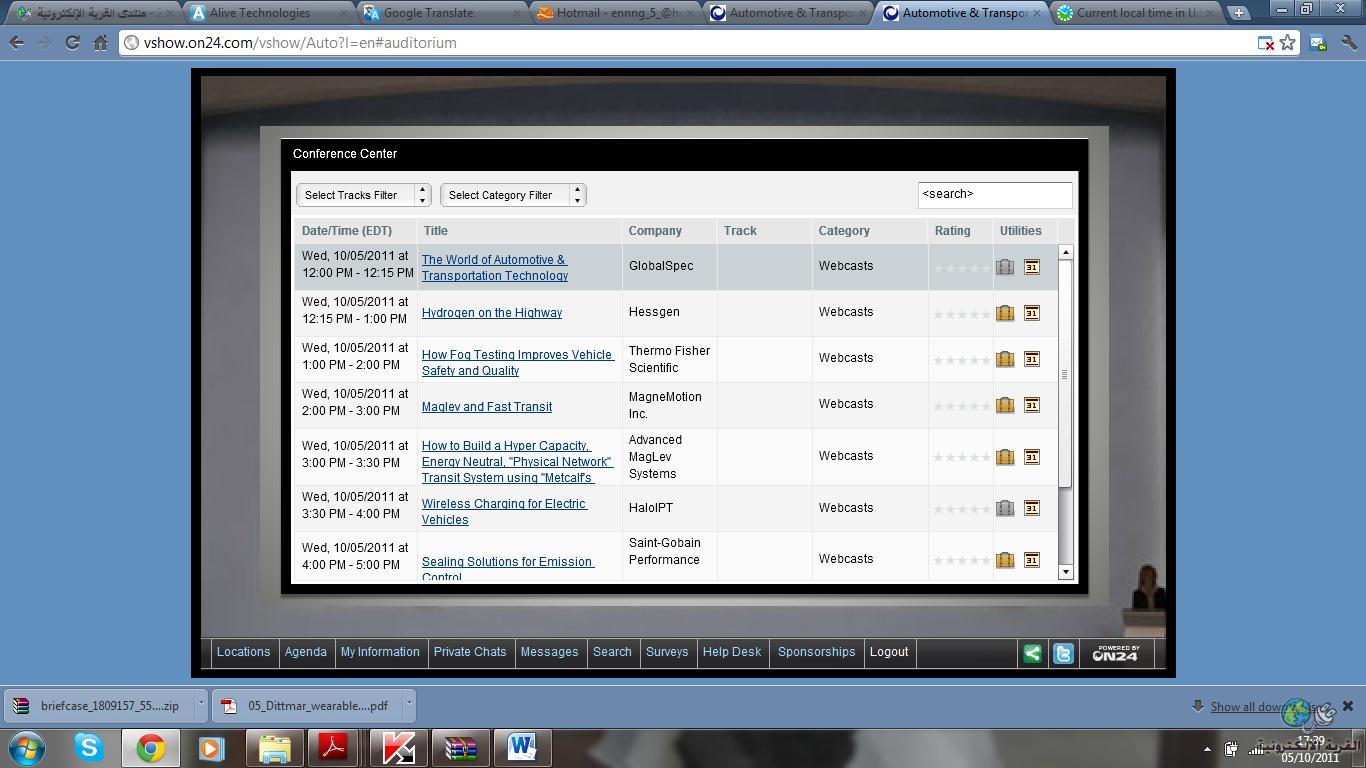Open briefcase for Advanced MagLev Systems row
This screenshot has height=768, width=1366.
coord(1005,457)
